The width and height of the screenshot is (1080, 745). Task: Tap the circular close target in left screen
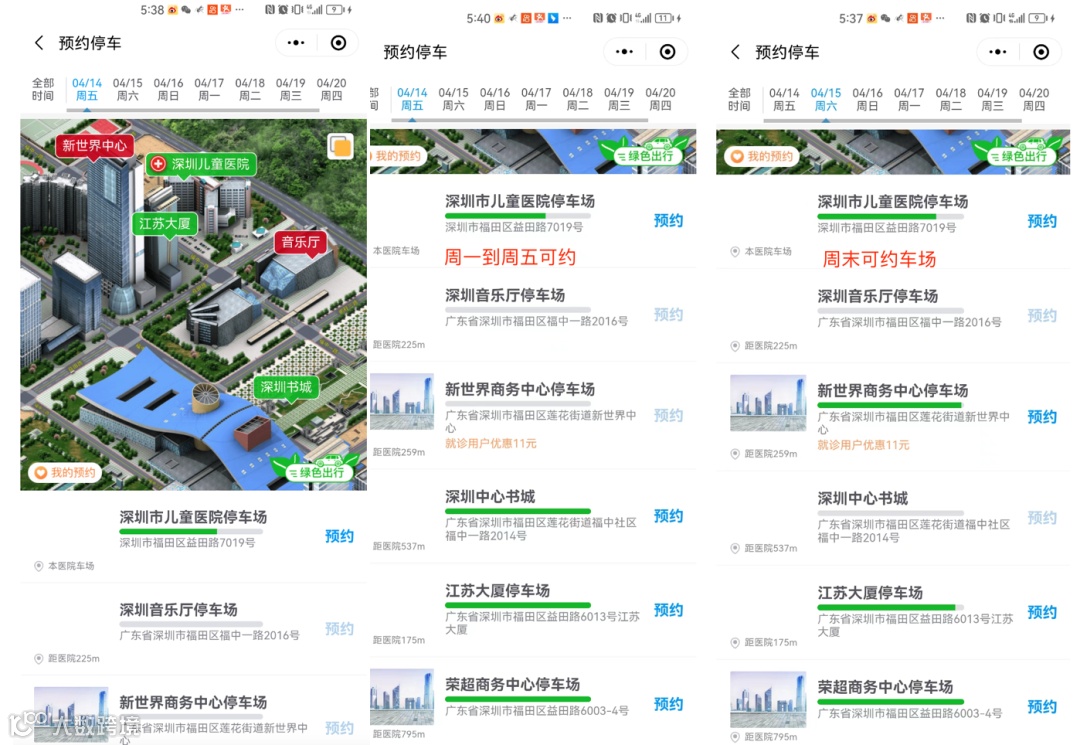point(338,43)
